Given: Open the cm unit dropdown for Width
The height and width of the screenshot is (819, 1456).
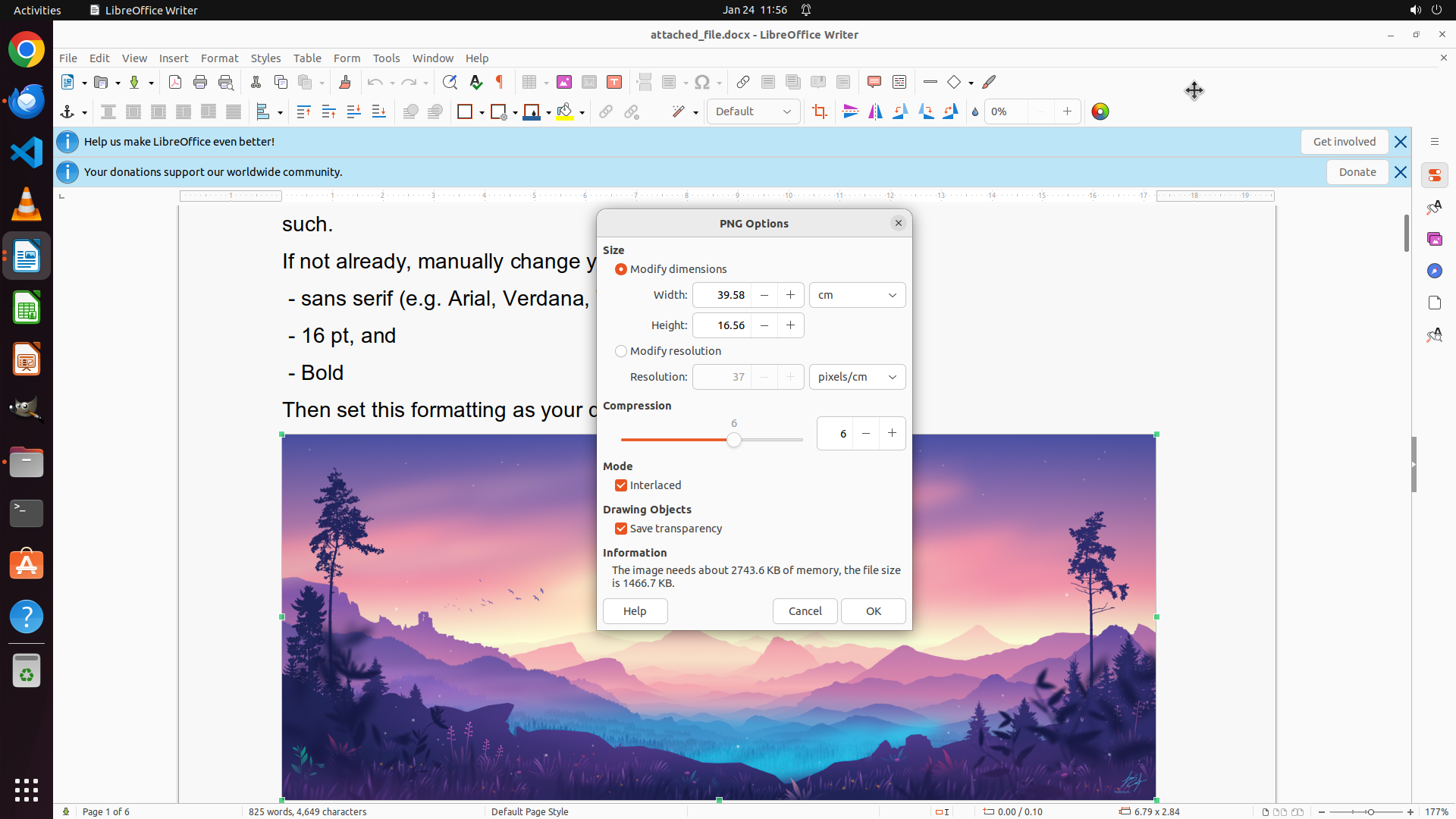Looking at the screenshot, I should pos(857,295).
